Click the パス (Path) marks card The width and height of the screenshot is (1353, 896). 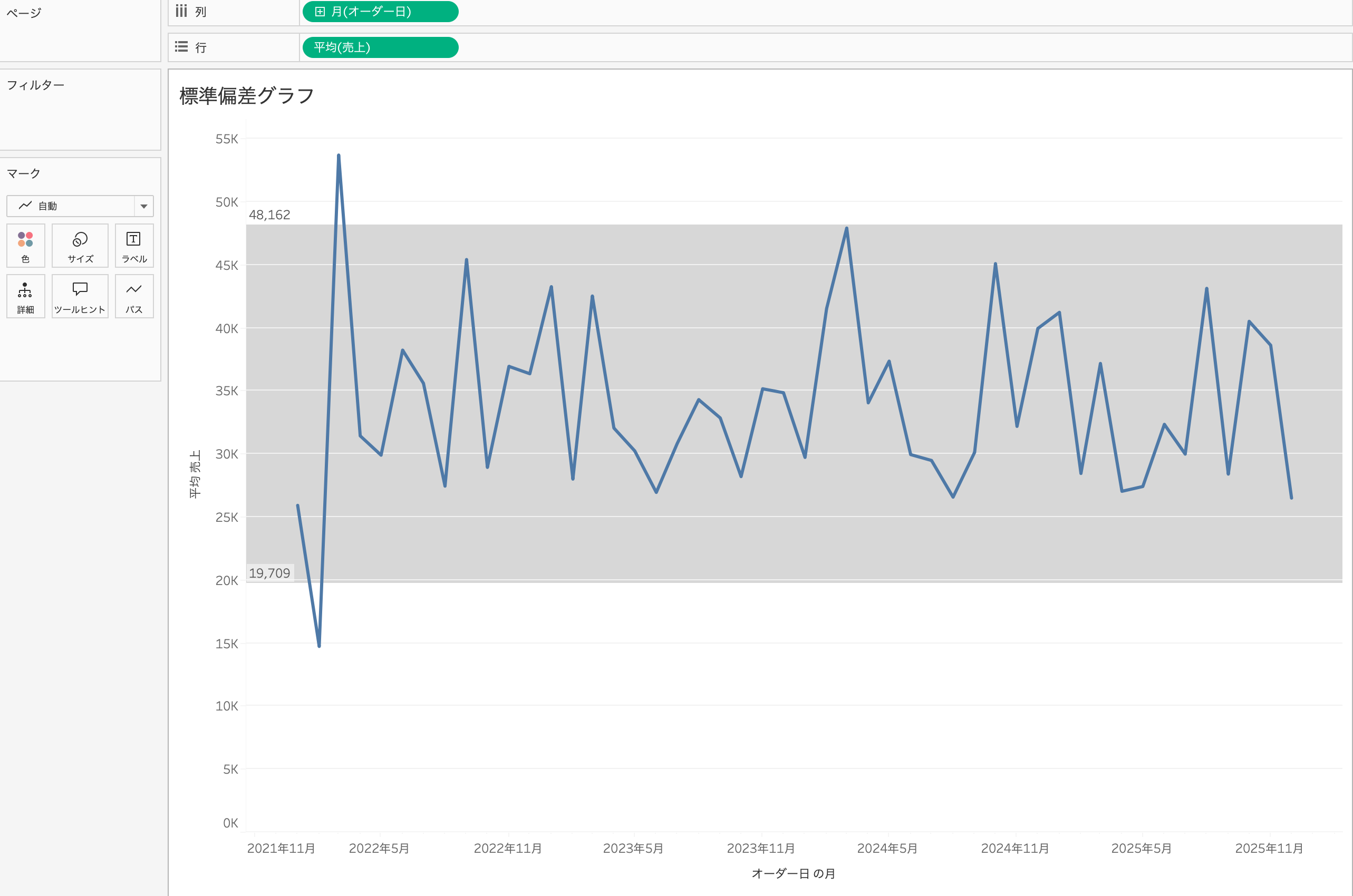(x=134, y=297)
